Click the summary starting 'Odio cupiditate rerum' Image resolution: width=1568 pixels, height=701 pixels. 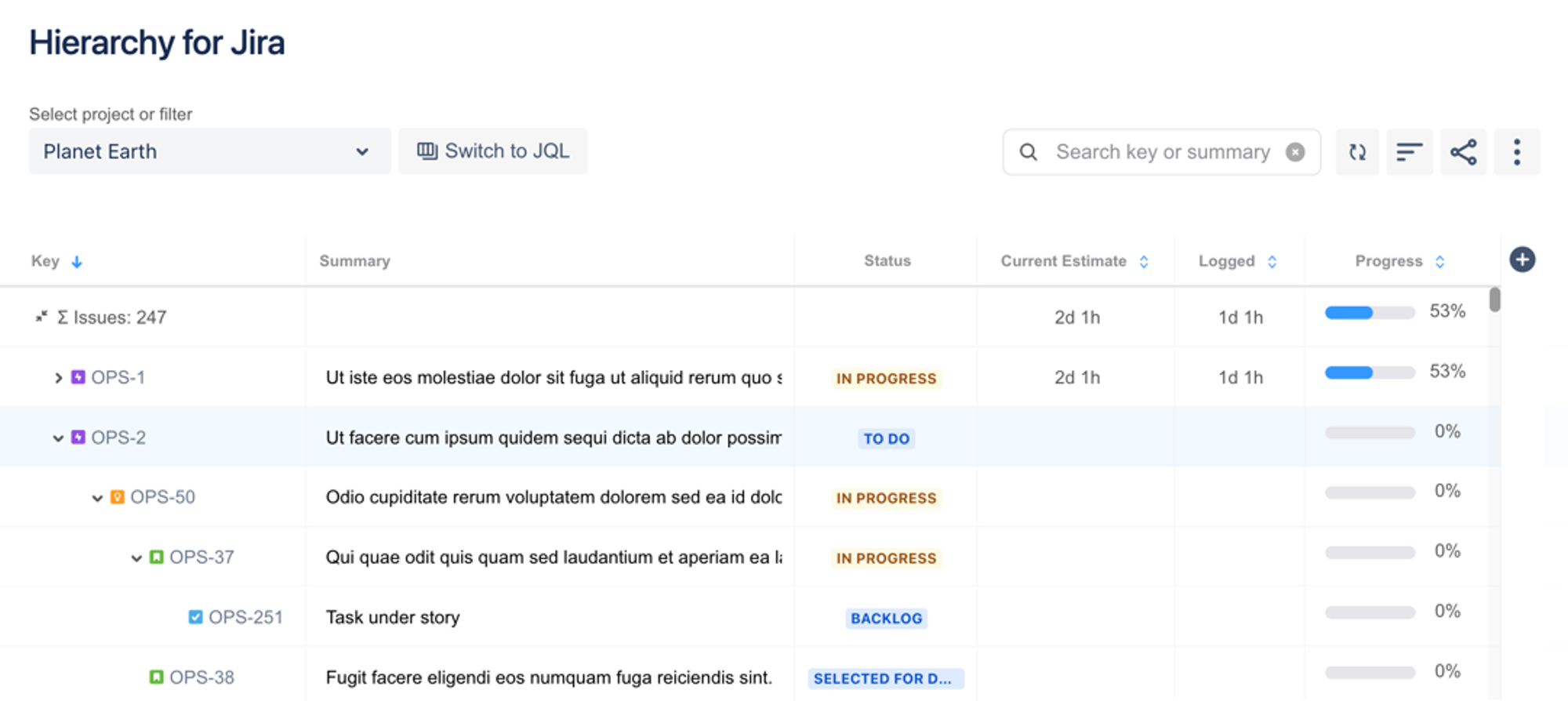click(x=554, y=497)
